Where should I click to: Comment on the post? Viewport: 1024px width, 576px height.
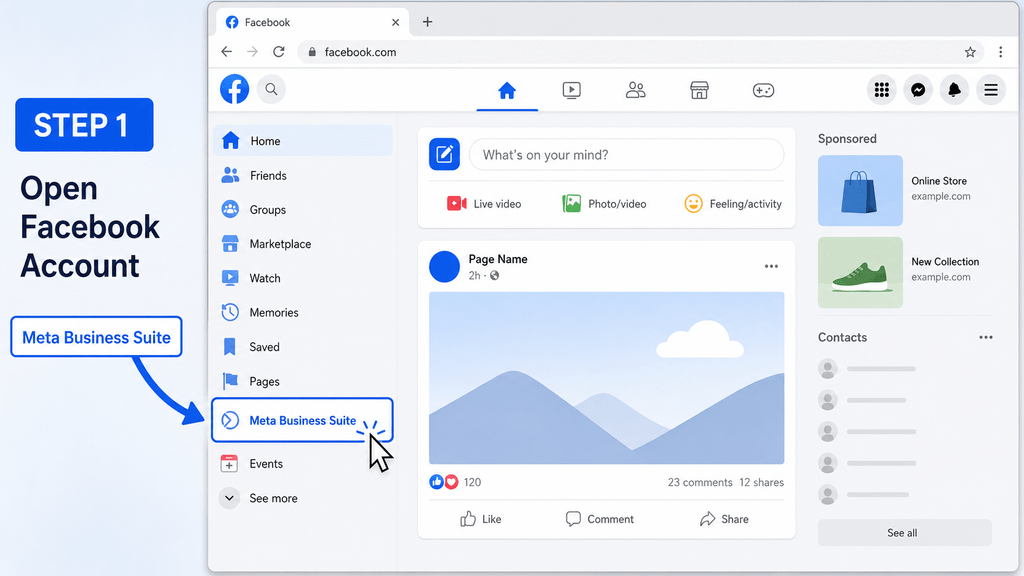[600, 519]
